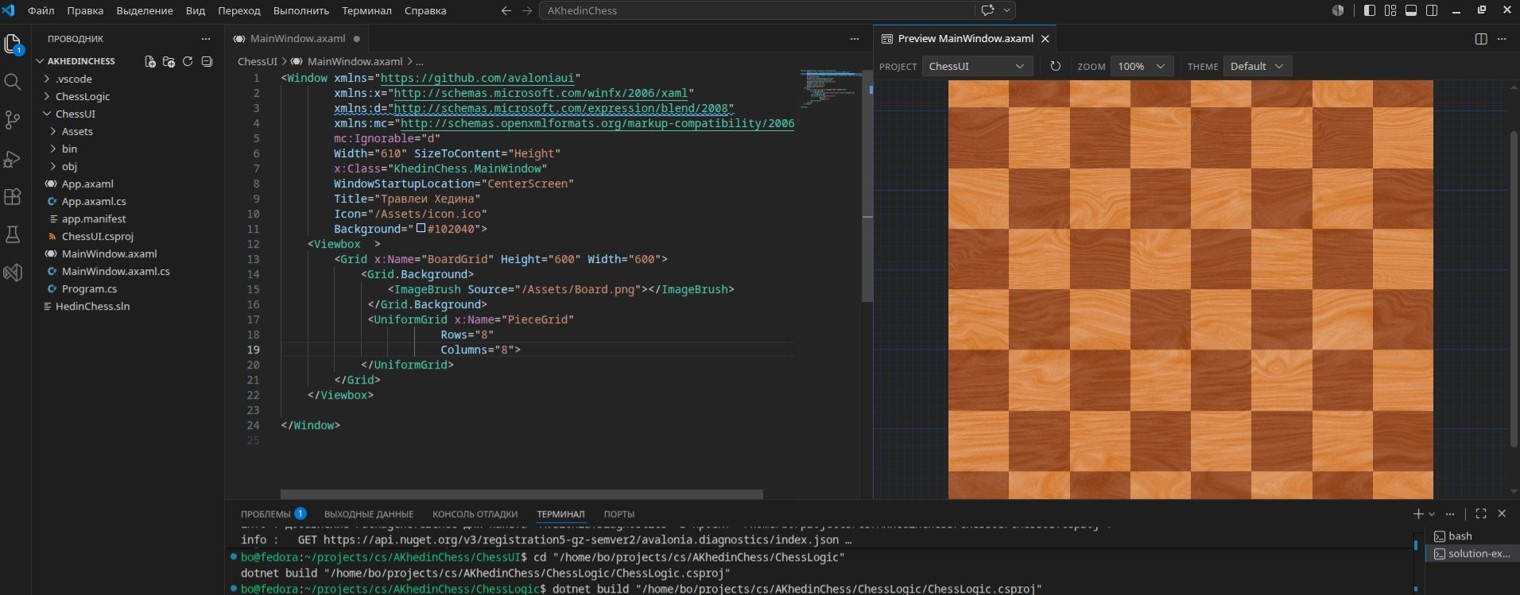Switch to the КОНСОЛЬ ОТЛАДКИ panel tab
1520x595 pixels.
point(475,514)
